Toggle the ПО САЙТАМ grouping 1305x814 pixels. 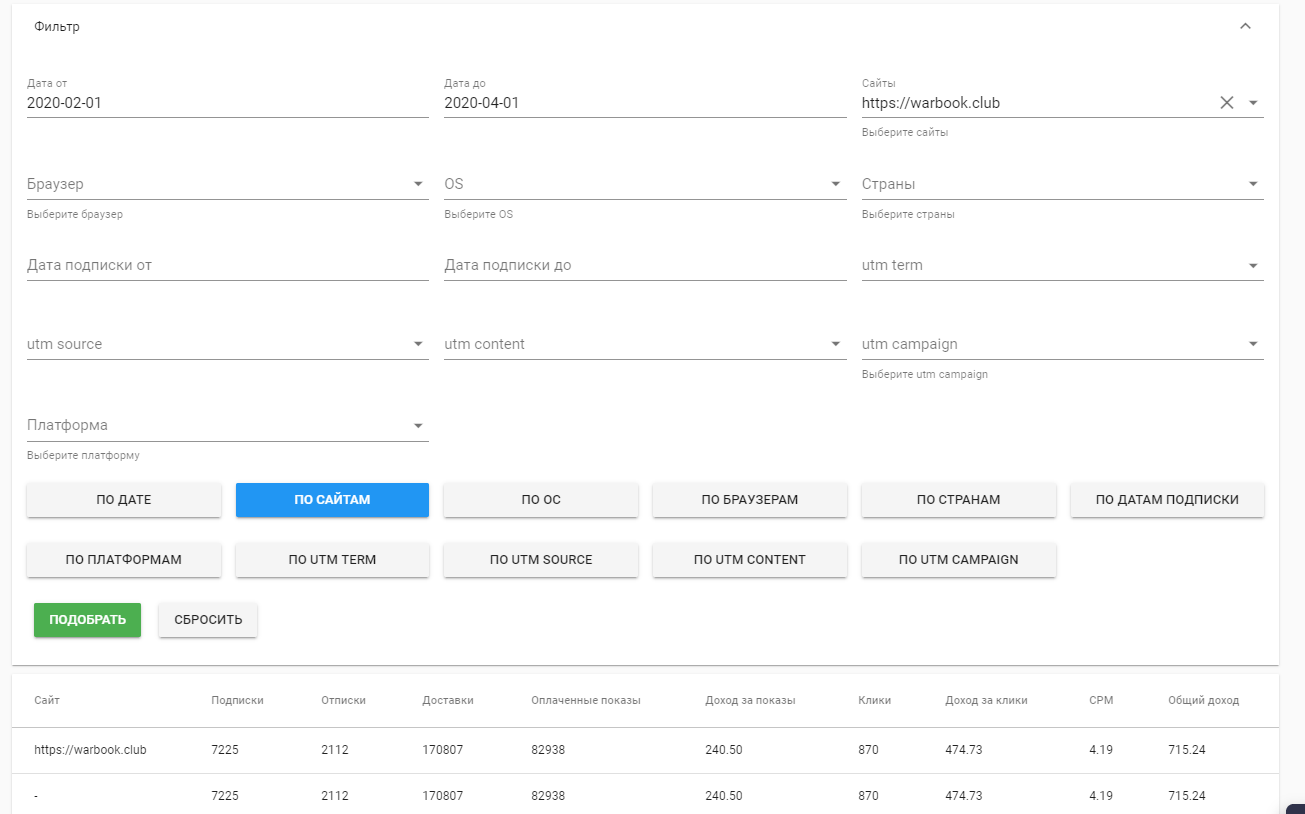(x=332, y=500)
